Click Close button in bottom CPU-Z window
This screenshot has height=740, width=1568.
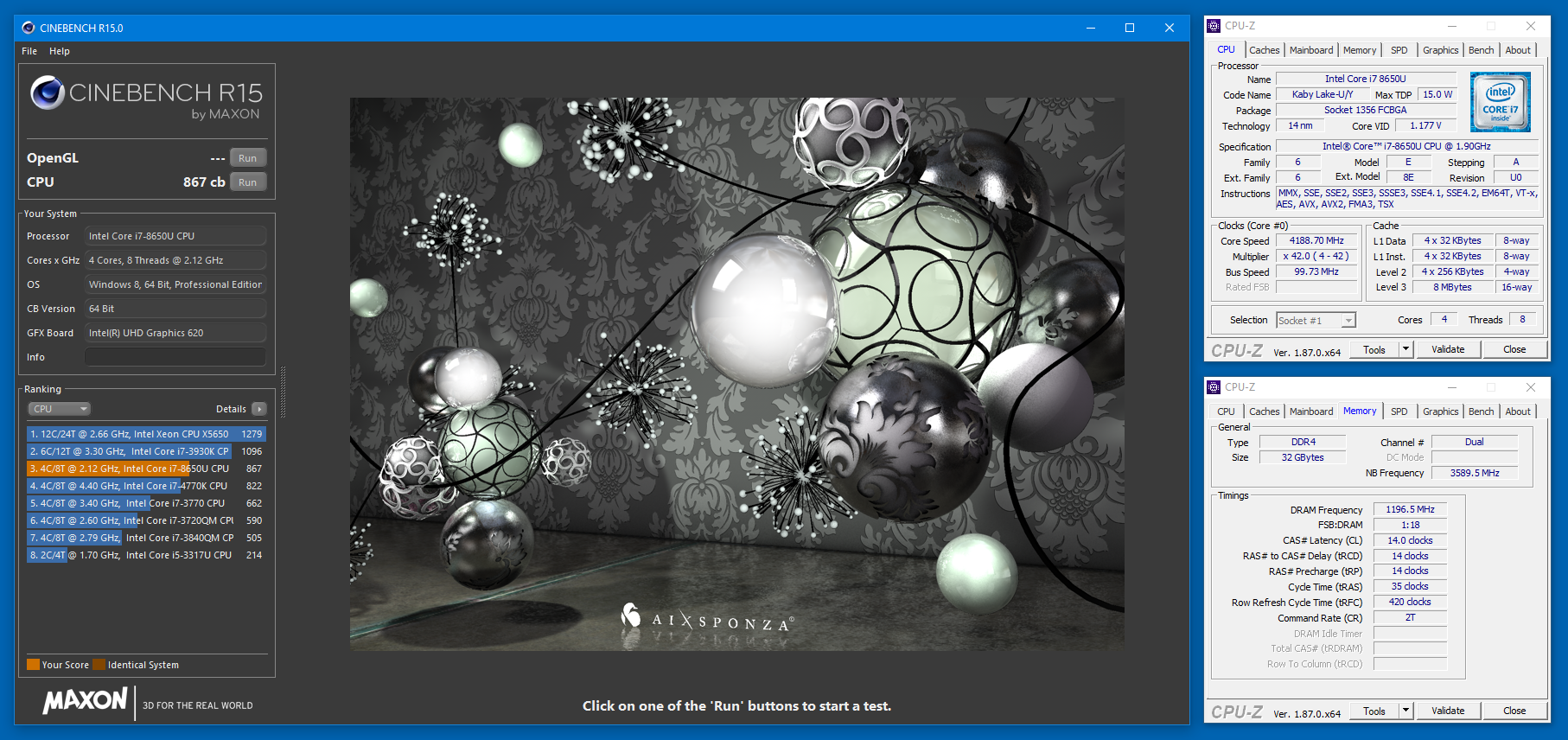(1514, 711)
